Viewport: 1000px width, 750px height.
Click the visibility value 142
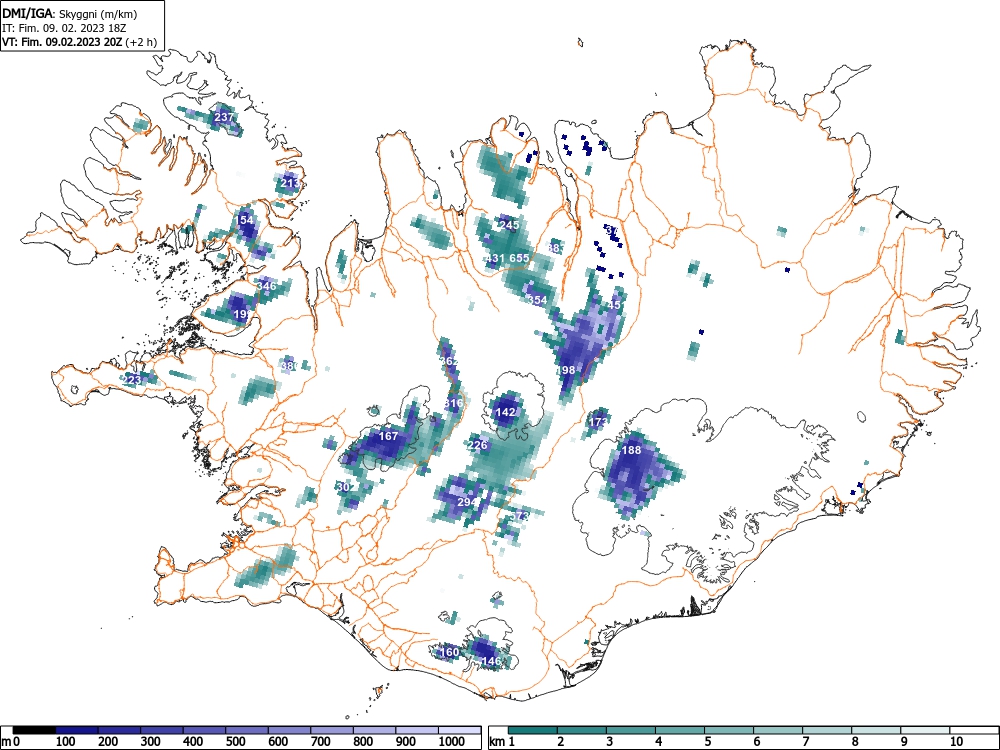pyautogui.click(x=506, y=413)
